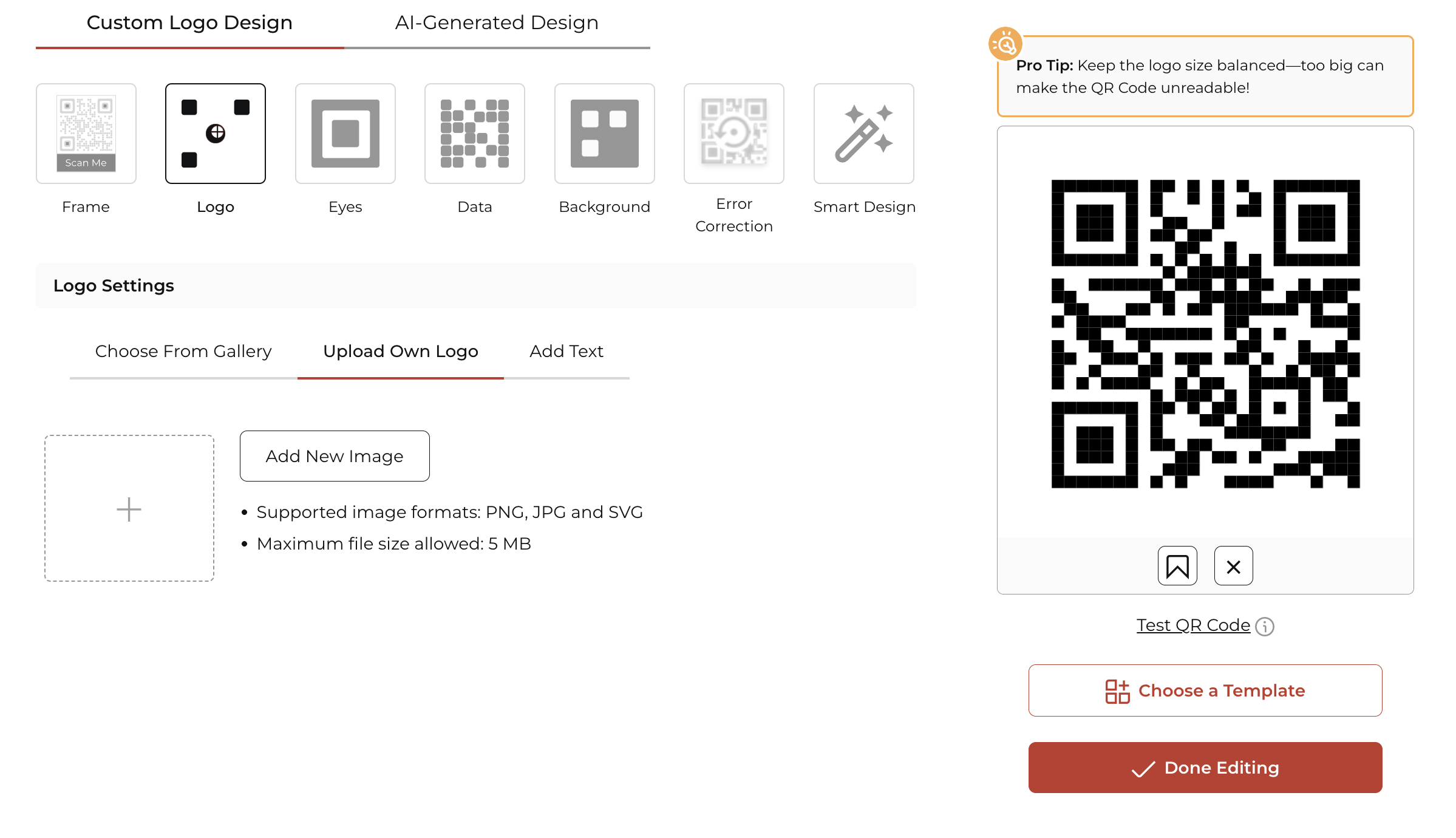Click info icon beside Test QR Code
Image resolution: width=1456 pixels, height=838 pixels.
tap(1265, 626)
